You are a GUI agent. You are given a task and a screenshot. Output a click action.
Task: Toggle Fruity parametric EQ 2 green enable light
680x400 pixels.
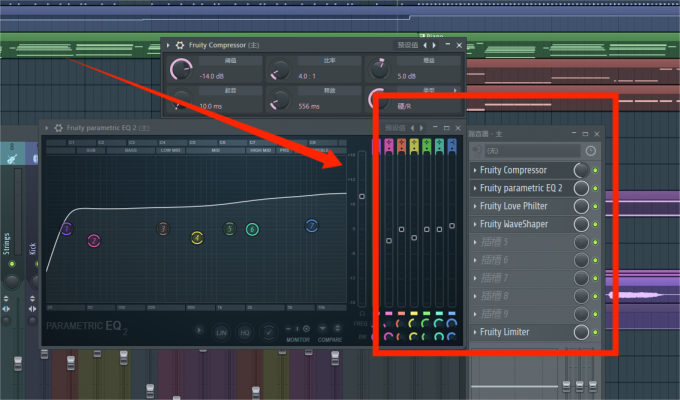(595, 188)
